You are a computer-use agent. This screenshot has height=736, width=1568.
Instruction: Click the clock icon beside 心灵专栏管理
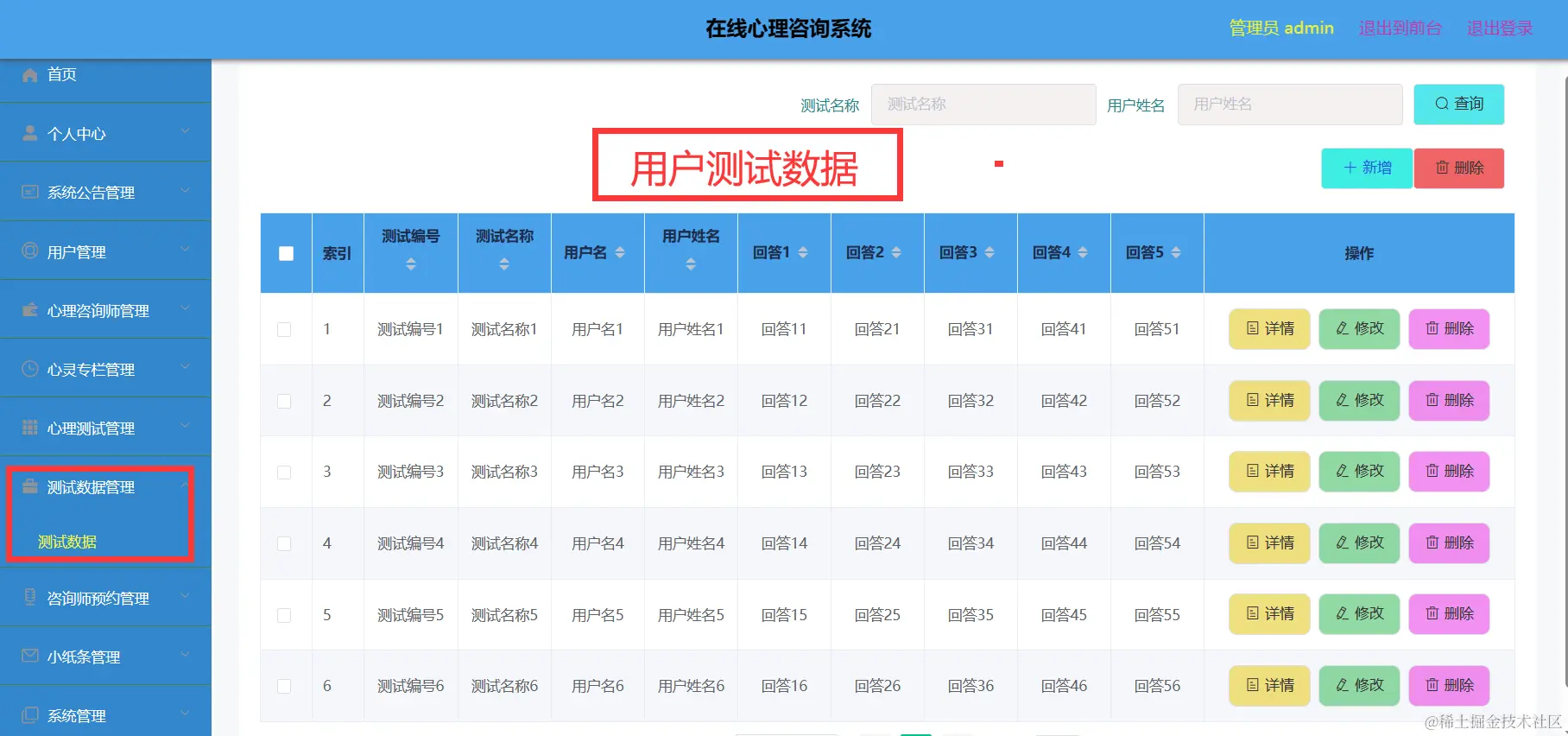pyautogui.click(x=29, y=369)
